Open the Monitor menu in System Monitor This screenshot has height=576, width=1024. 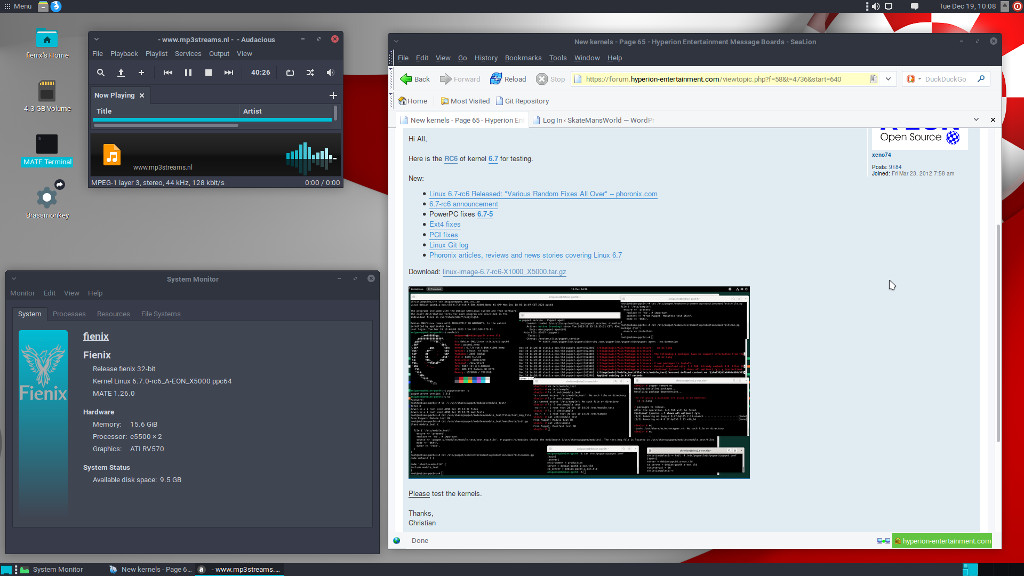(22, 293)
